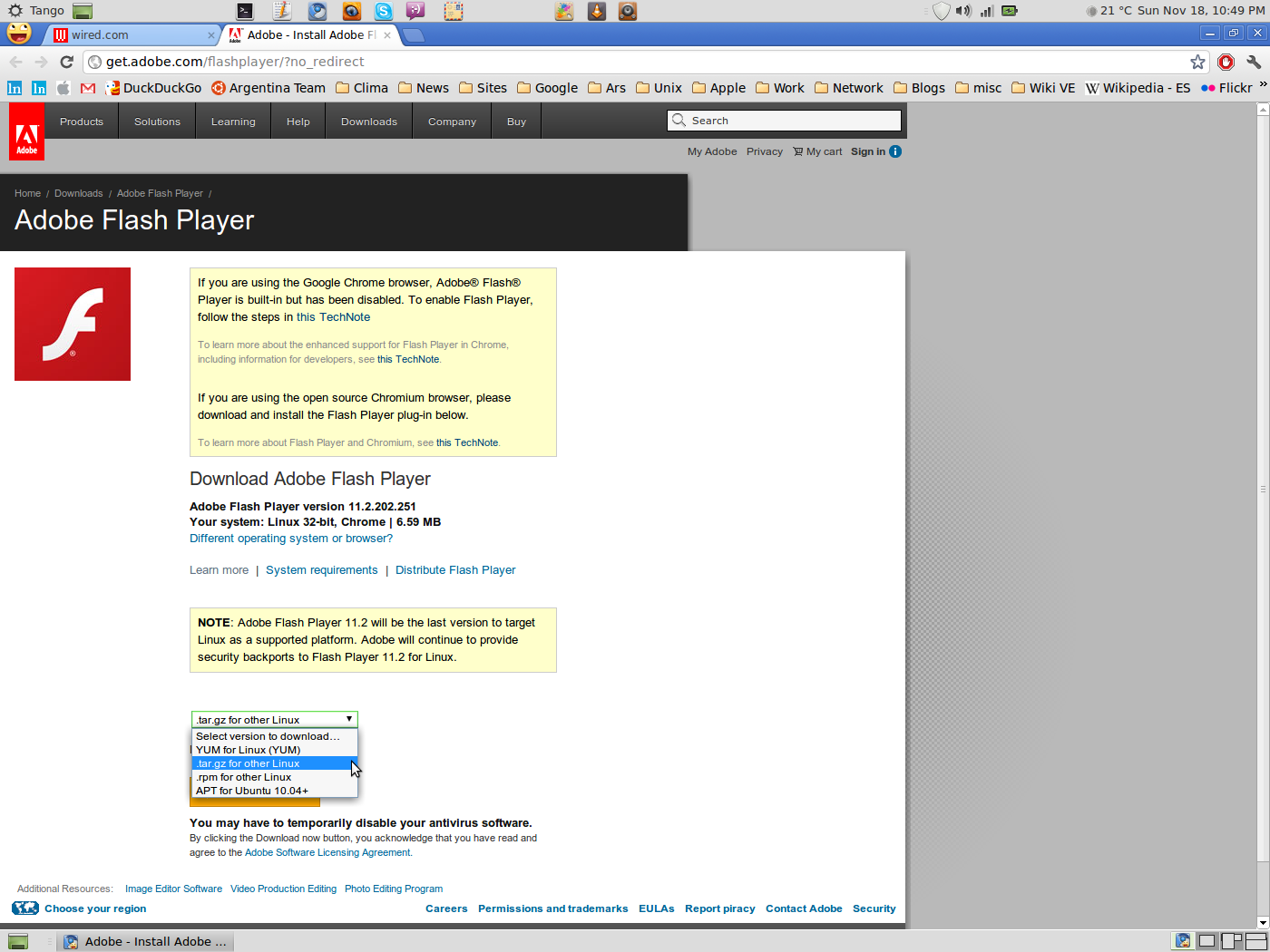Open the Chrome wrench settings menu

[1254, 62]
